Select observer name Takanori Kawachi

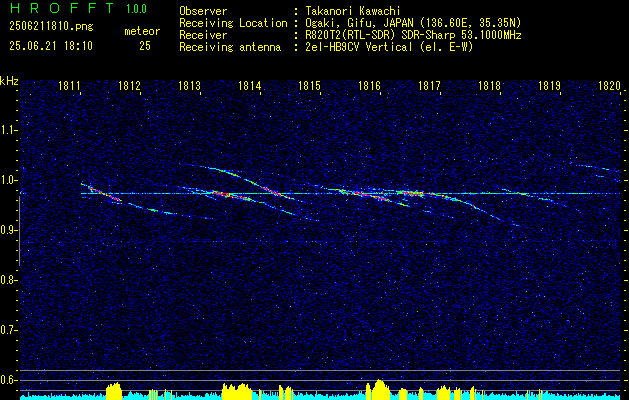(x=352, y=11)
